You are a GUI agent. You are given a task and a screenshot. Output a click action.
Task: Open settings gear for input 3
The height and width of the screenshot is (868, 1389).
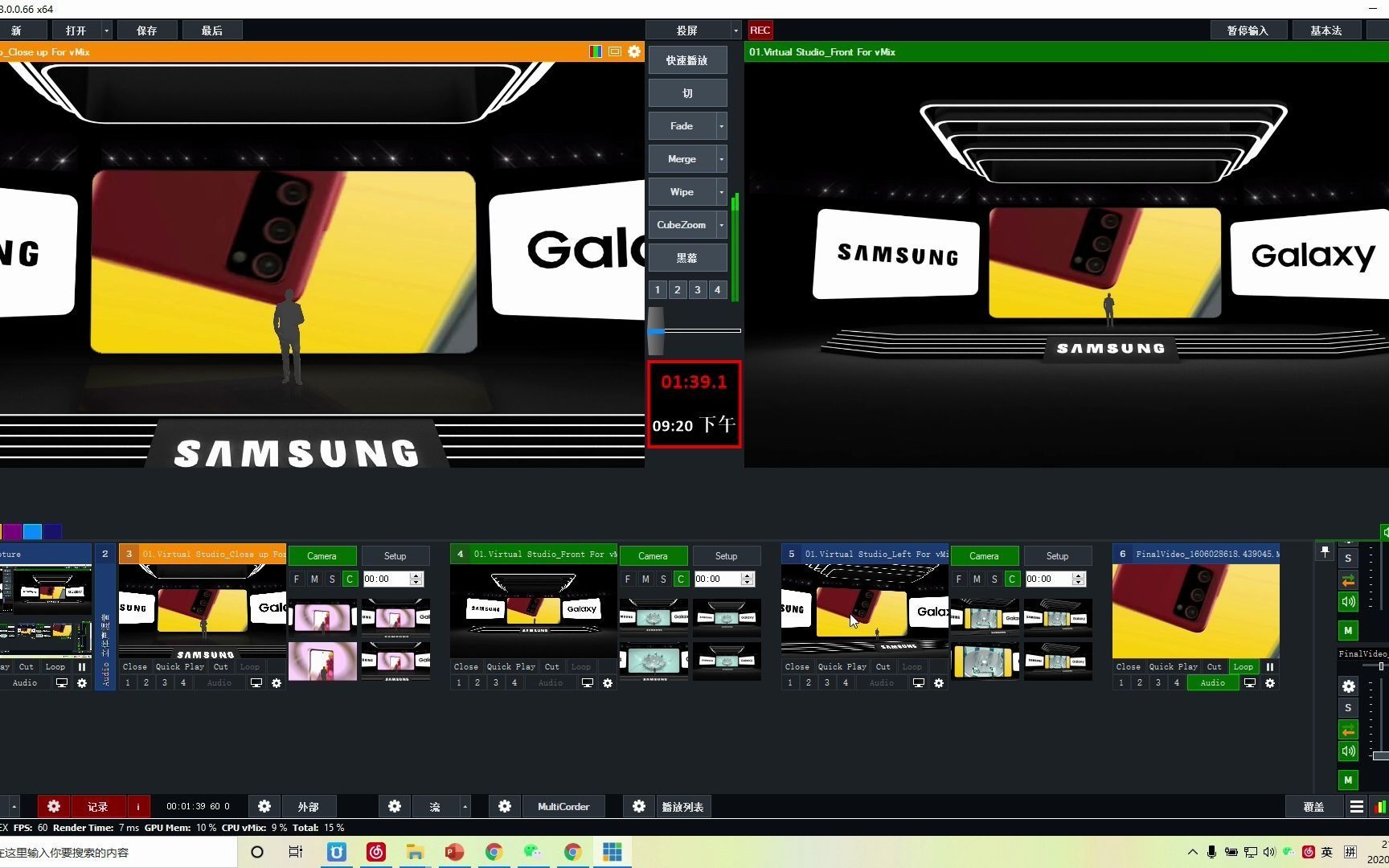pyautogui.click(x=277, y=683)
